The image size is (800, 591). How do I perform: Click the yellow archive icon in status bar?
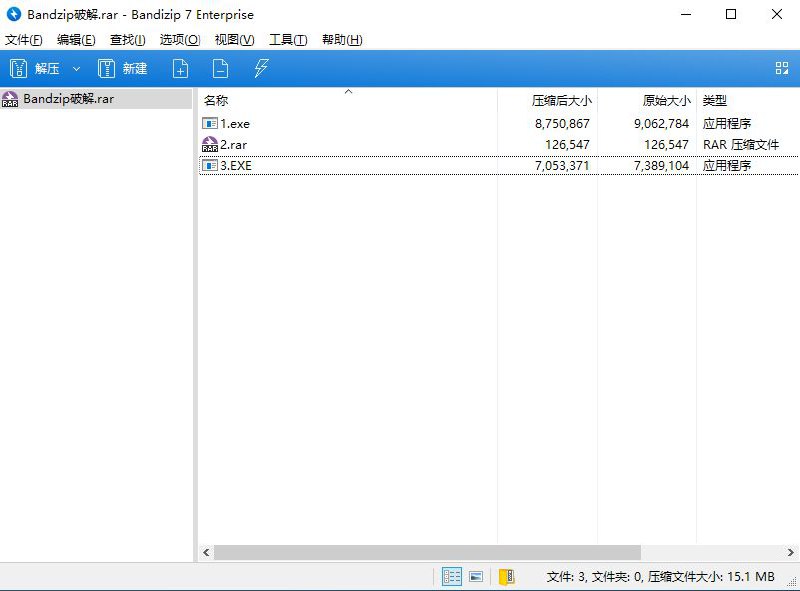click(507, 577)
